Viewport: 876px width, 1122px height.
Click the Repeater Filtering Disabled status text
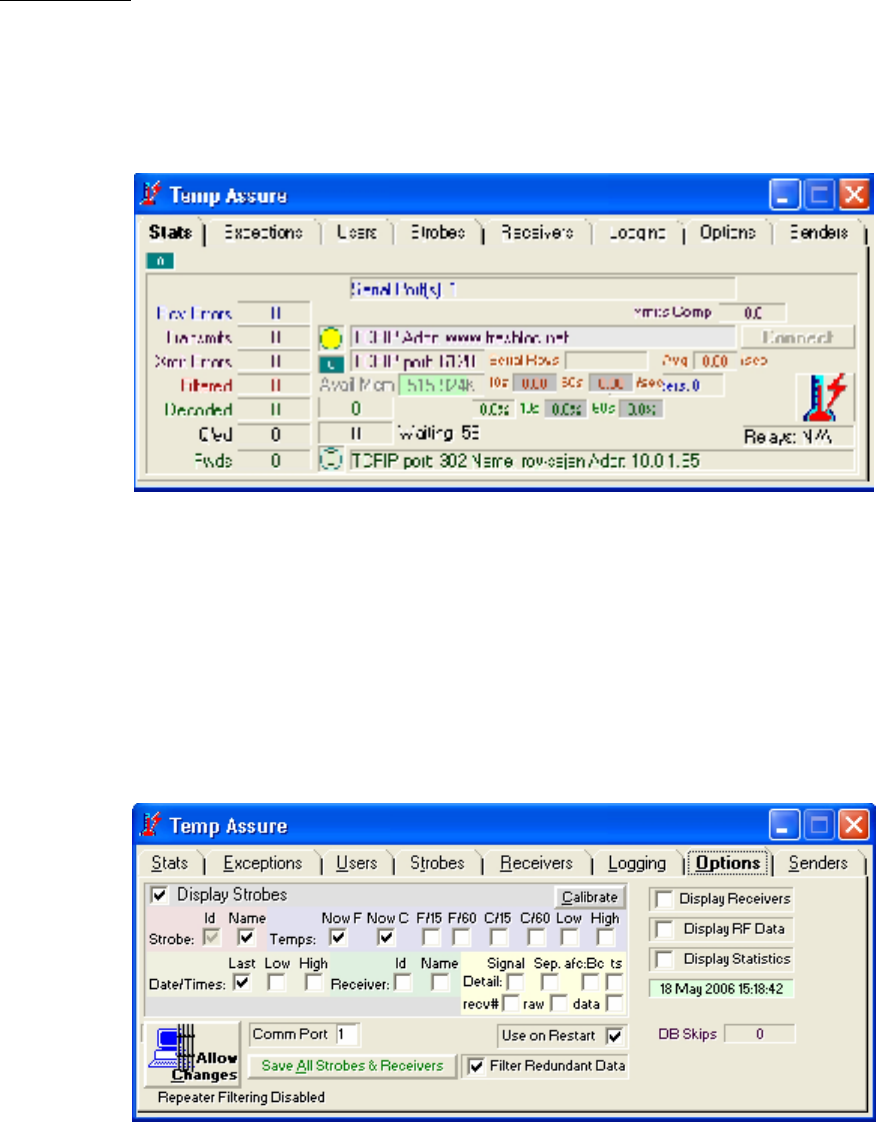(x=241, y=1097)
